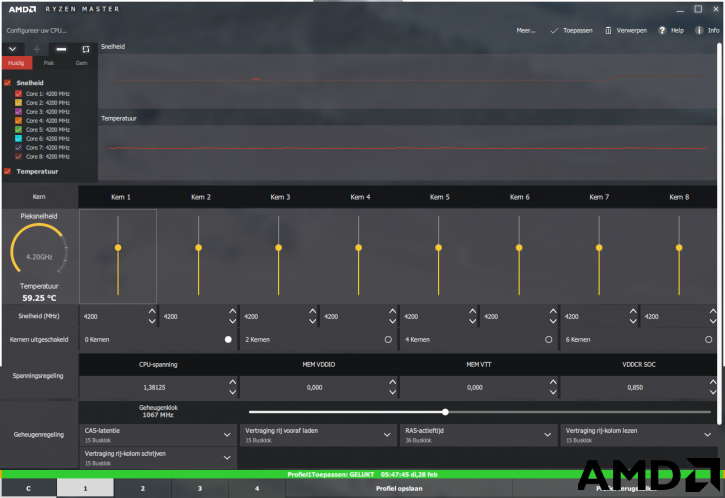Increase CPU-spanning voltage with up arrow
Viewport: 725px width, 498px height.
point(233,382)
